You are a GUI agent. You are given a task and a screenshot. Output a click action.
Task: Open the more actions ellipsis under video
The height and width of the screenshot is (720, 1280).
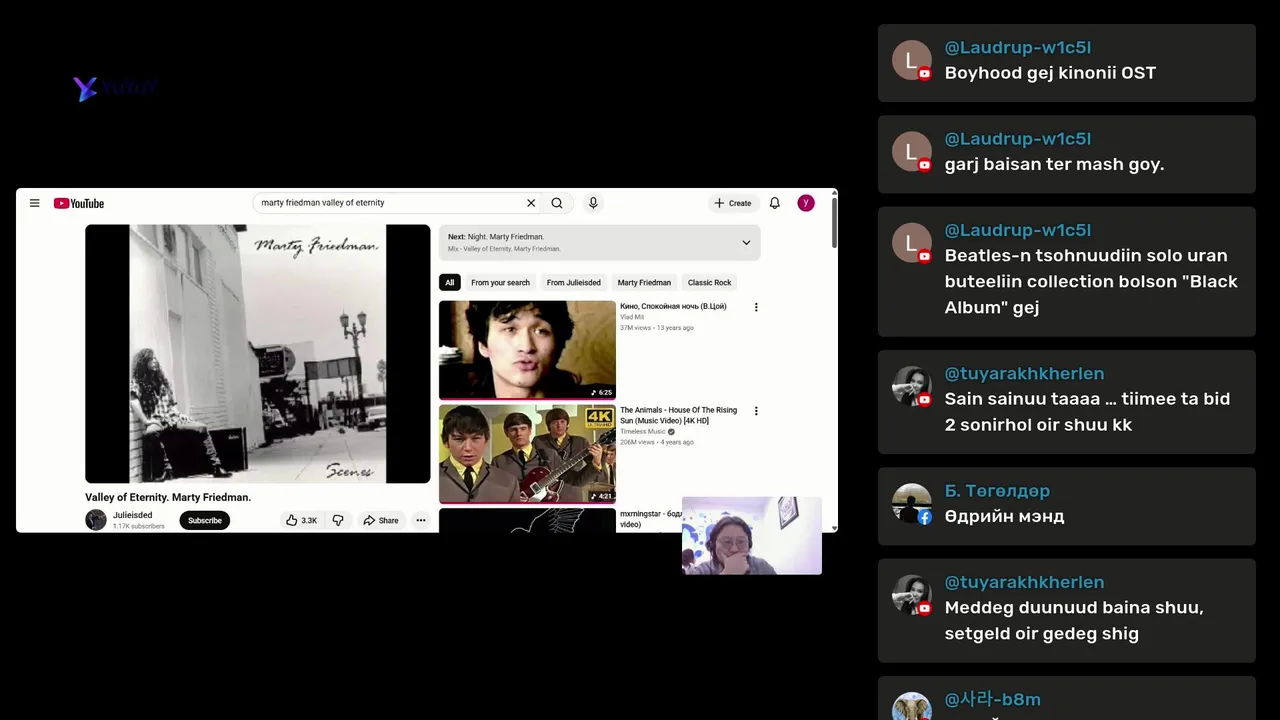421,520
